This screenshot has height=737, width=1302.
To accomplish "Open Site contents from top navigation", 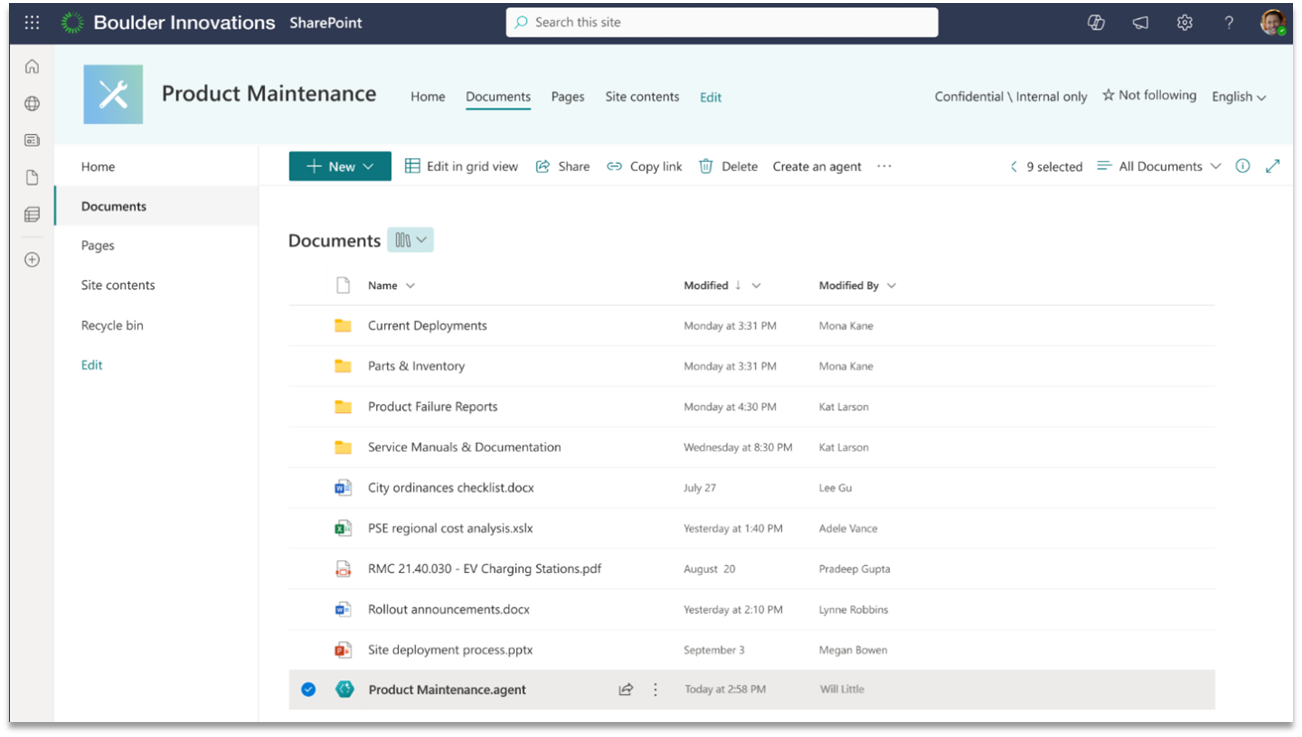I will (x=642, y=97).
